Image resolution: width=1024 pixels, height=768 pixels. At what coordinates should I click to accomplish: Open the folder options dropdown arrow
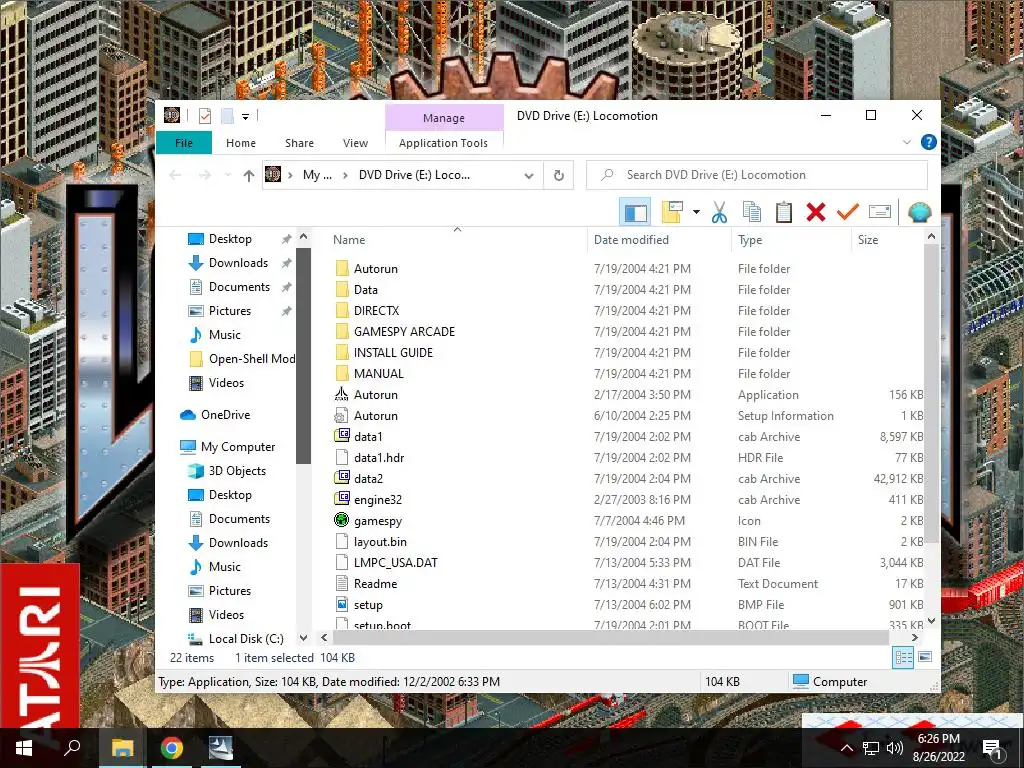click(696, 212)
